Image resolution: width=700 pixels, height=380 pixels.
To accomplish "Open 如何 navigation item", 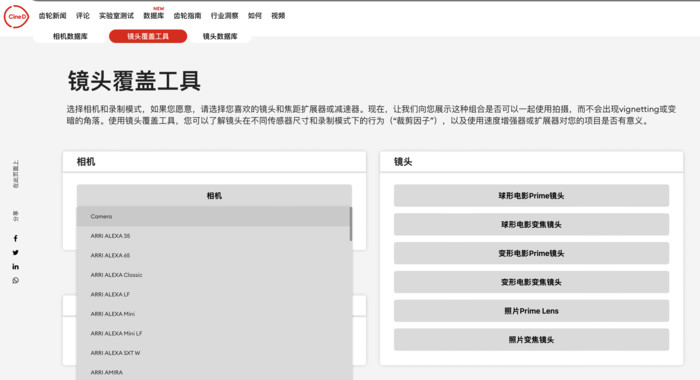I will coord(254,16).
